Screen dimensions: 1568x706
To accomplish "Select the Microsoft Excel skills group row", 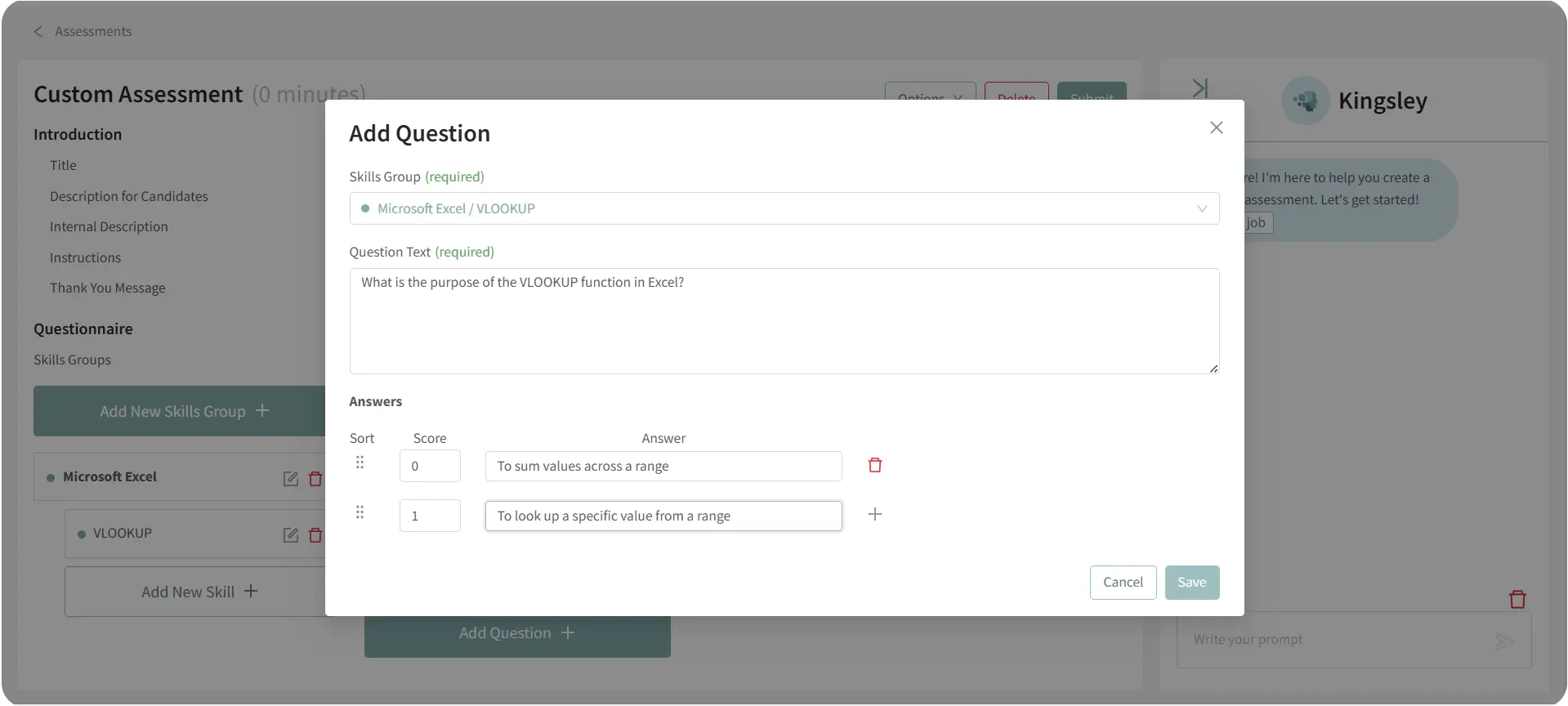I will coord(180,477).
